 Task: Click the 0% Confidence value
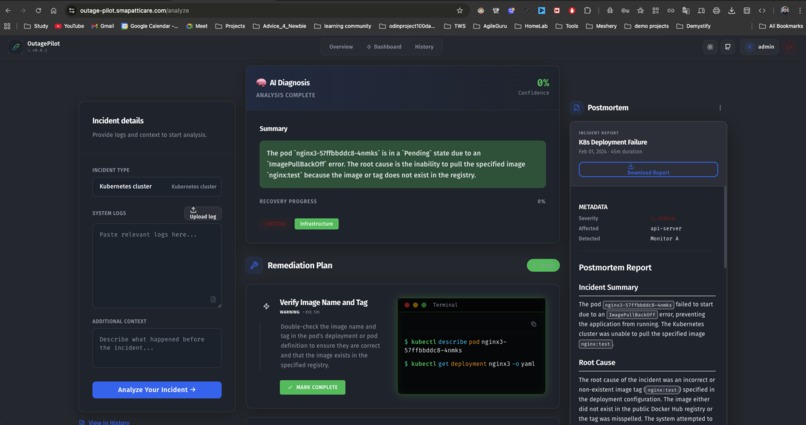tap(543, 83)
